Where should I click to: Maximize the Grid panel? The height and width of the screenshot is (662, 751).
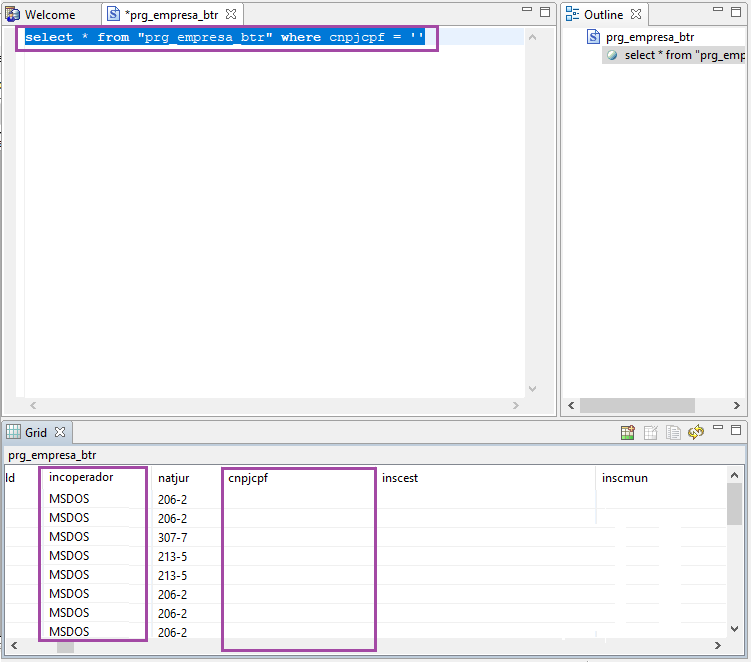coord(738,432)
